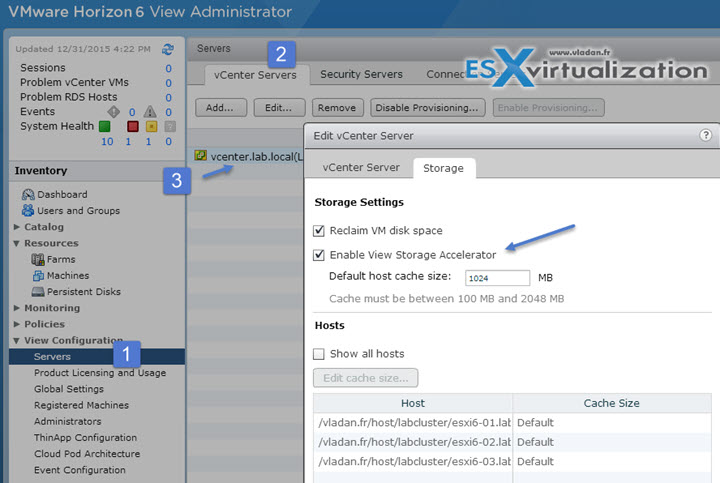Click Default cache size for esxi6-01

[x=535, y=422]
